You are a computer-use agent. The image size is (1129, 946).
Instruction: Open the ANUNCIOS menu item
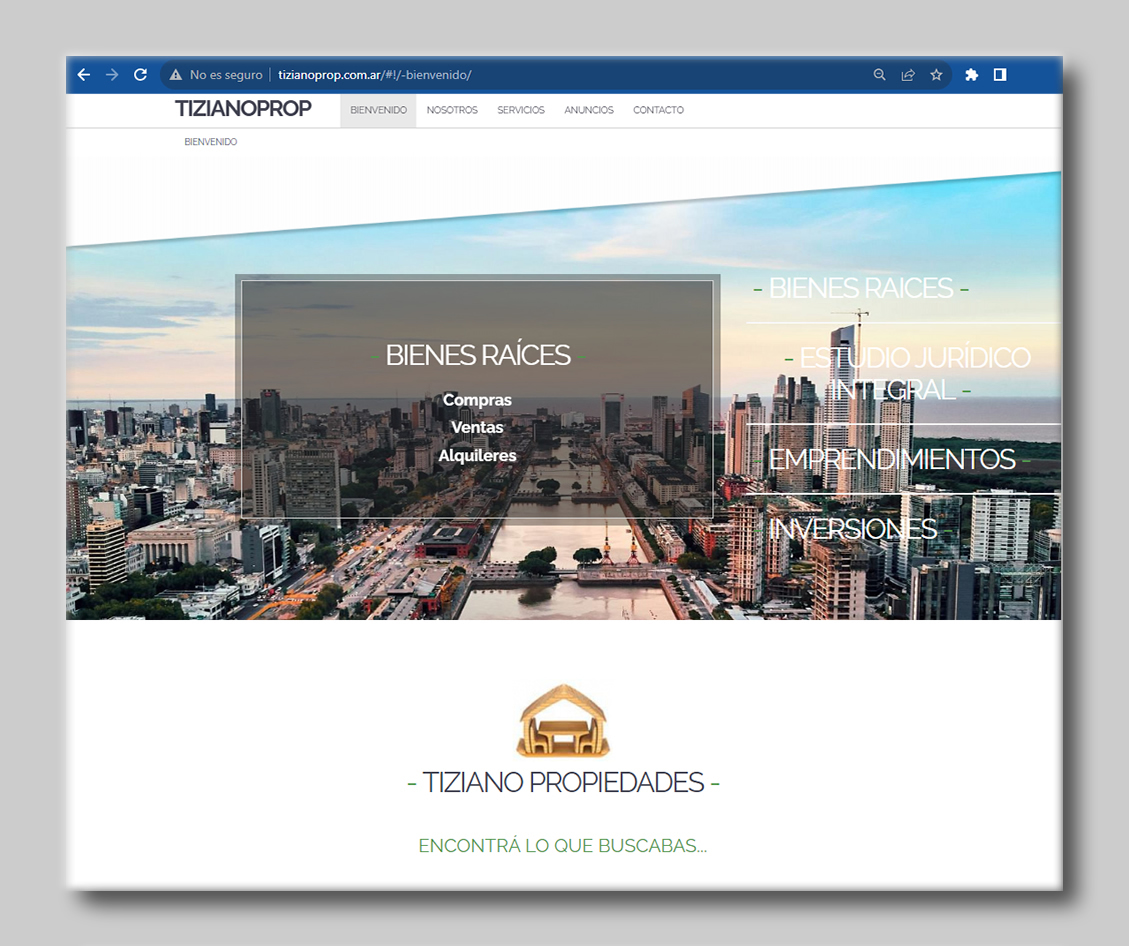[x=589, y=110]
